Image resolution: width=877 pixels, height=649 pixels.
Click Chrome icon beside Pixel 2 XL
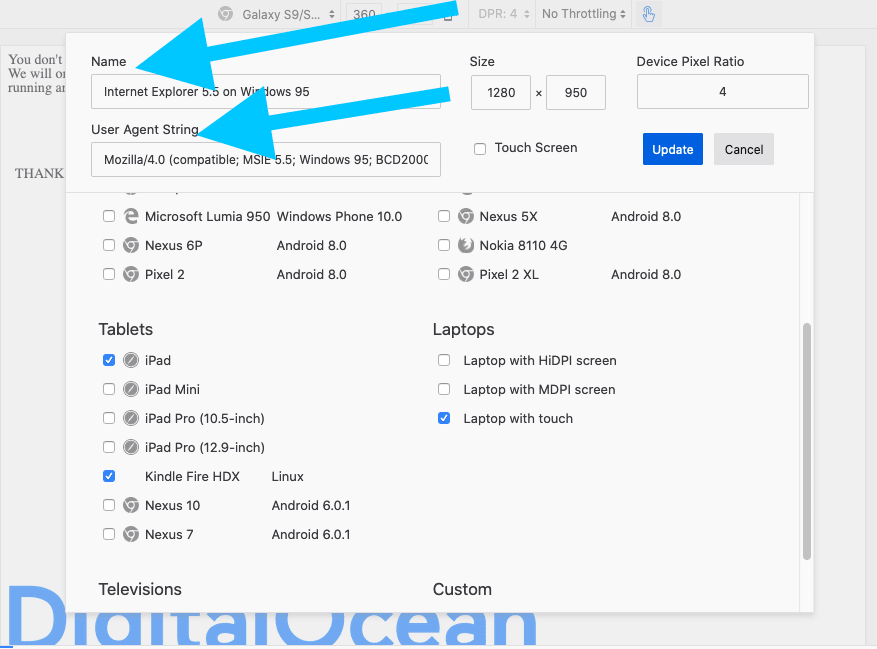[465, 275]
